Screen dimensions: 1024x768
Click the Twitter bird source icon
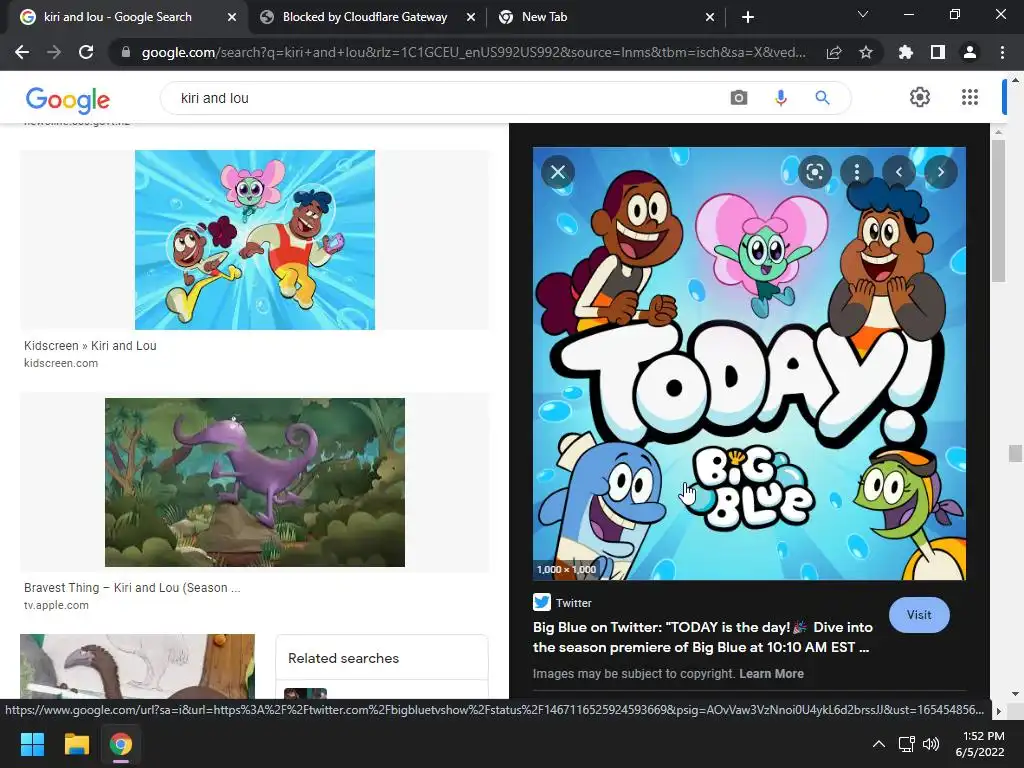[541, 602]
